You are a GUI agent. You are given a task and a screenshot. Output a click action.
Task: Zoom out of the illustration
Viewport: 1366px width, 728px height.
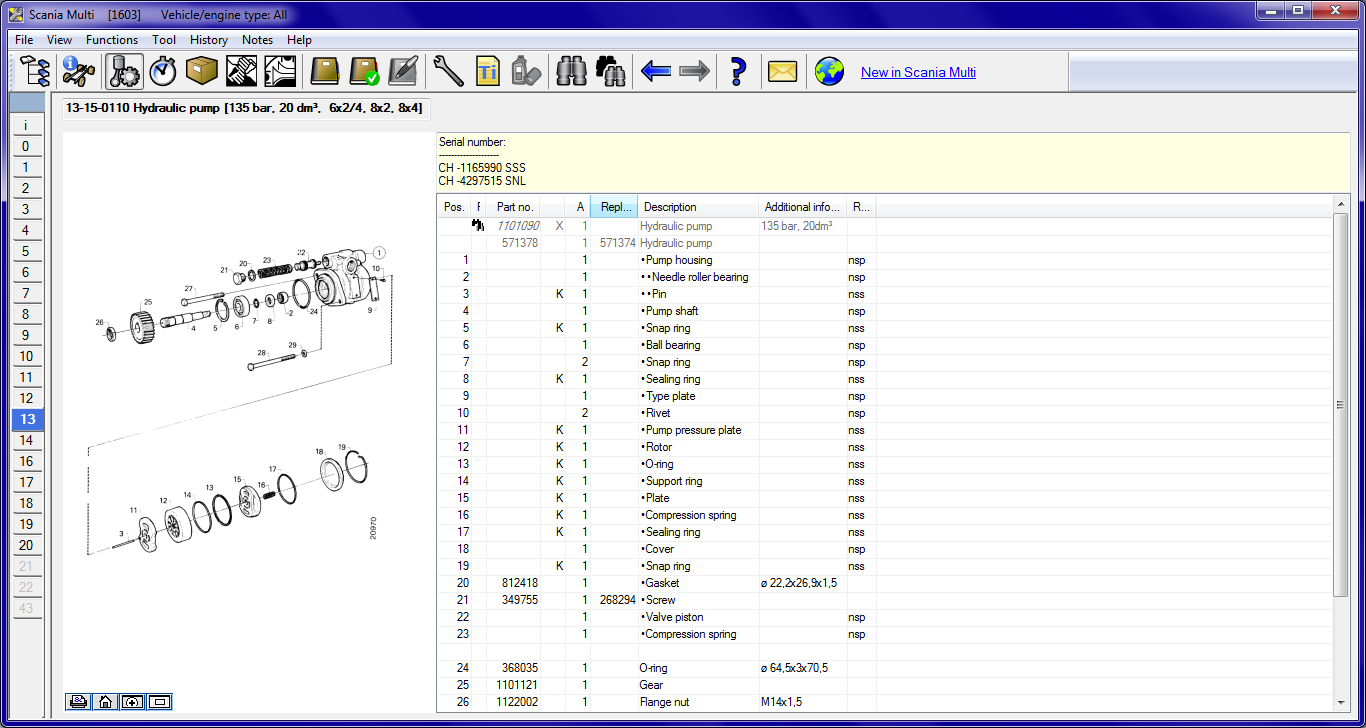pyautogui.click(x=159, y=701)
